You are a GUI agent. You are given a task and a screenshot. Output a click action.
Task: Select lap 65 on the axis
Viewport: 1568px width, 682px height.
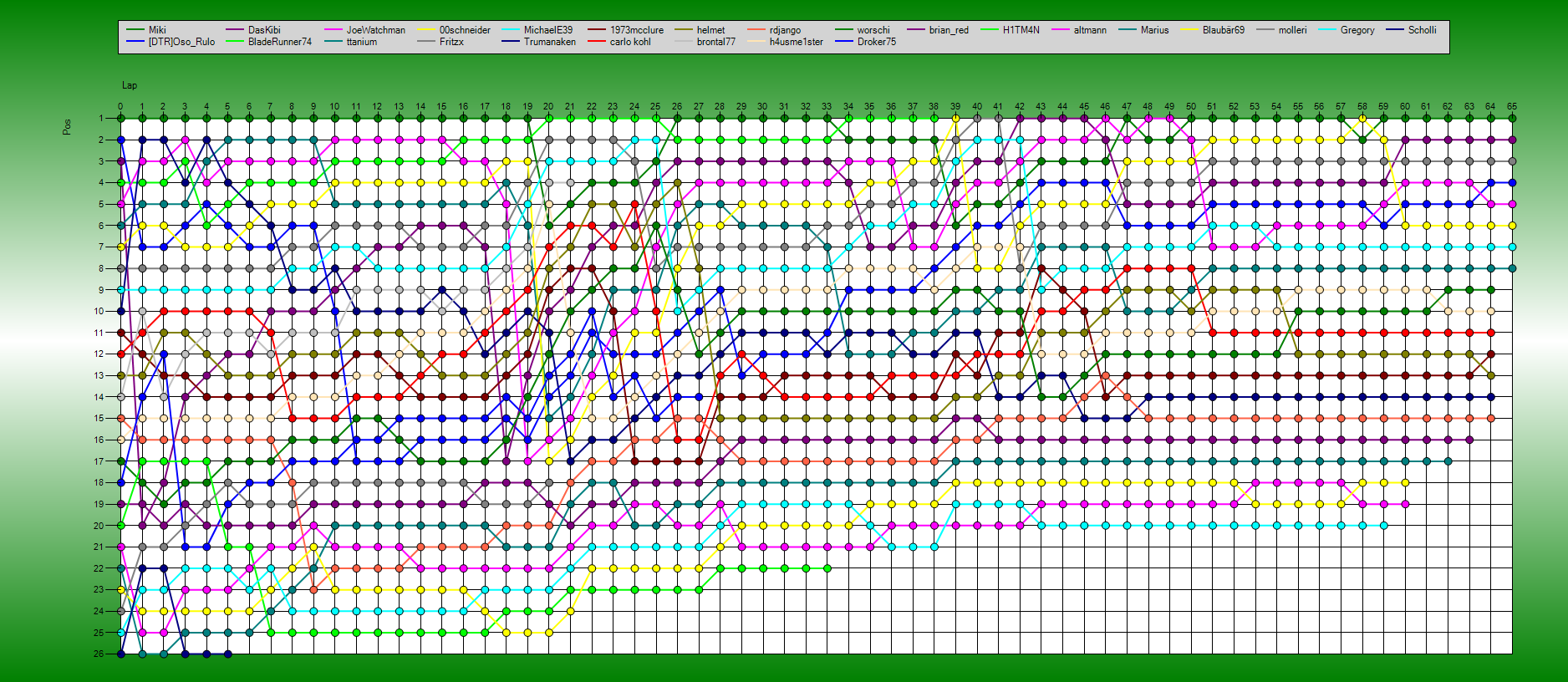tap(1512, 107)
